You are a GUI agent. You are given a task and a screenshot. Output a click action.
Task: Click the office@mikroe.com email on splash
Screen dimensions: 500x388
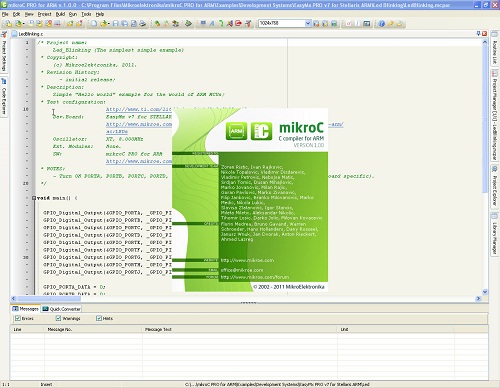pyautogui.click(x=242, y=270)
